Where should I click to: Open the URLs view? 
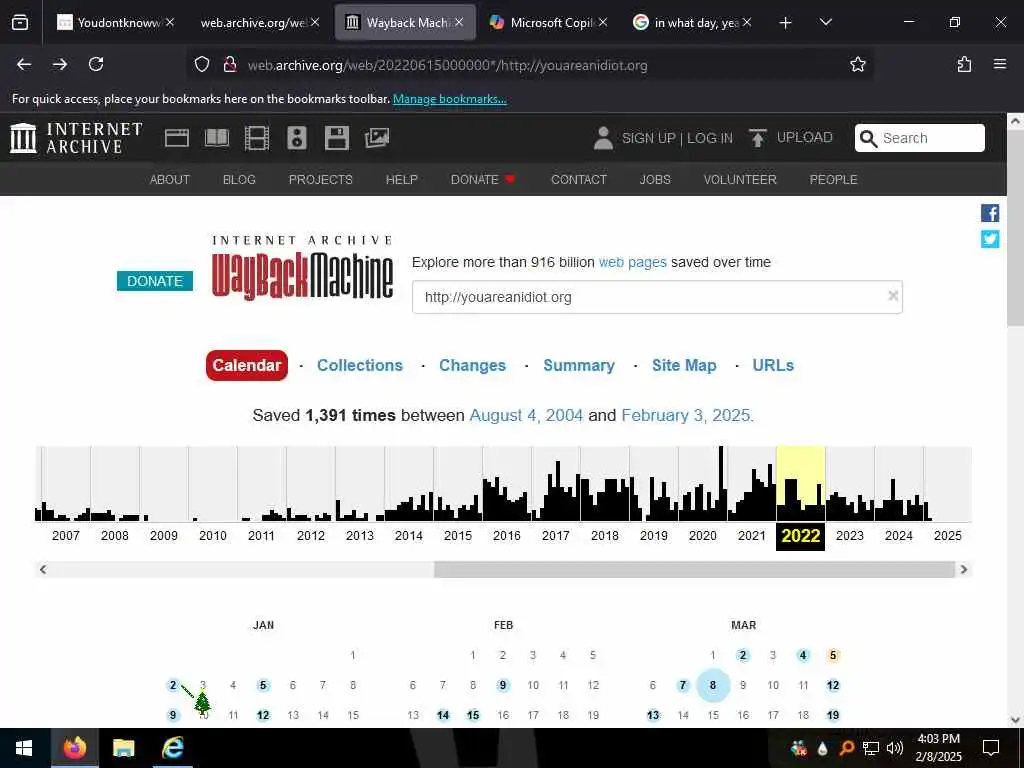pos(773,365)
